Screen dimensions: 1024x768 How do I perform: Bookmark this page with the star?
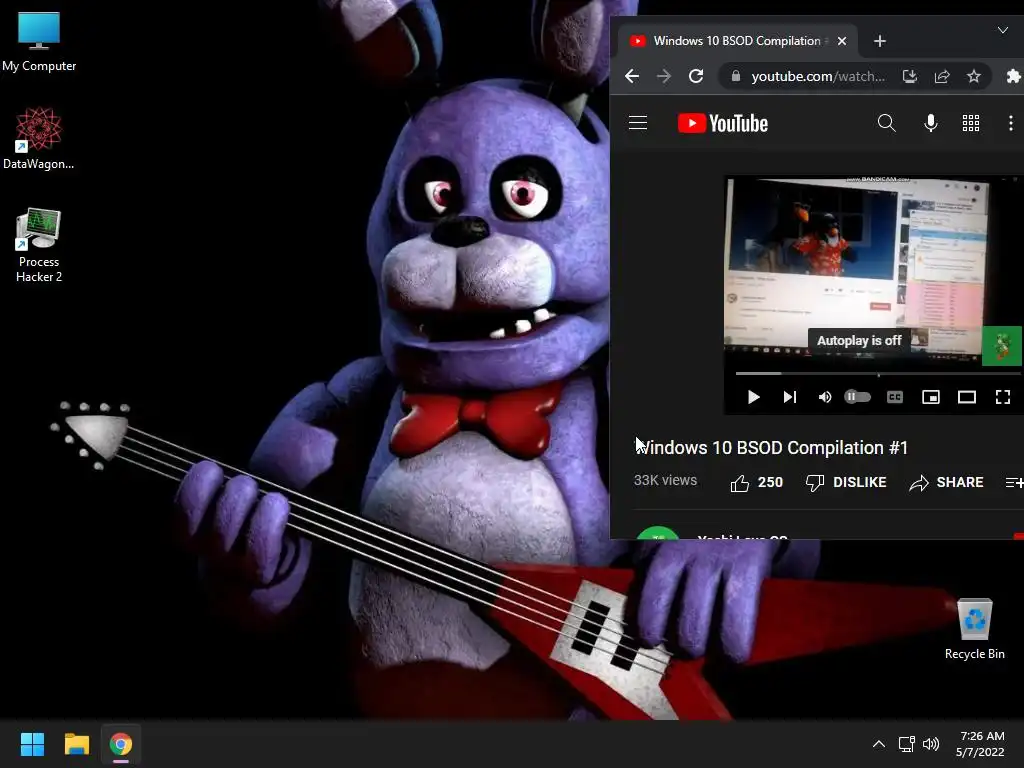(974, 76)
